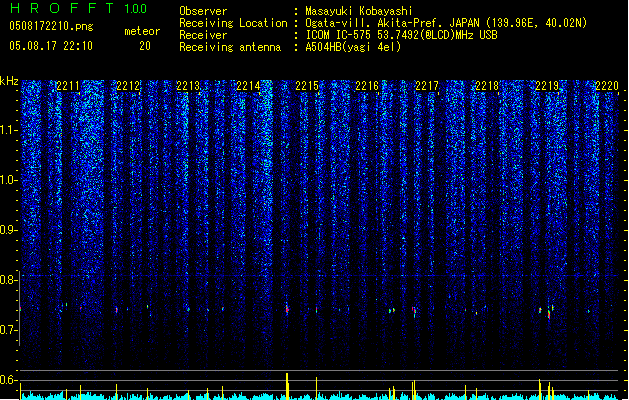Click the Observer label
Screen dimensions: 629x400
[x=203, y=11]
